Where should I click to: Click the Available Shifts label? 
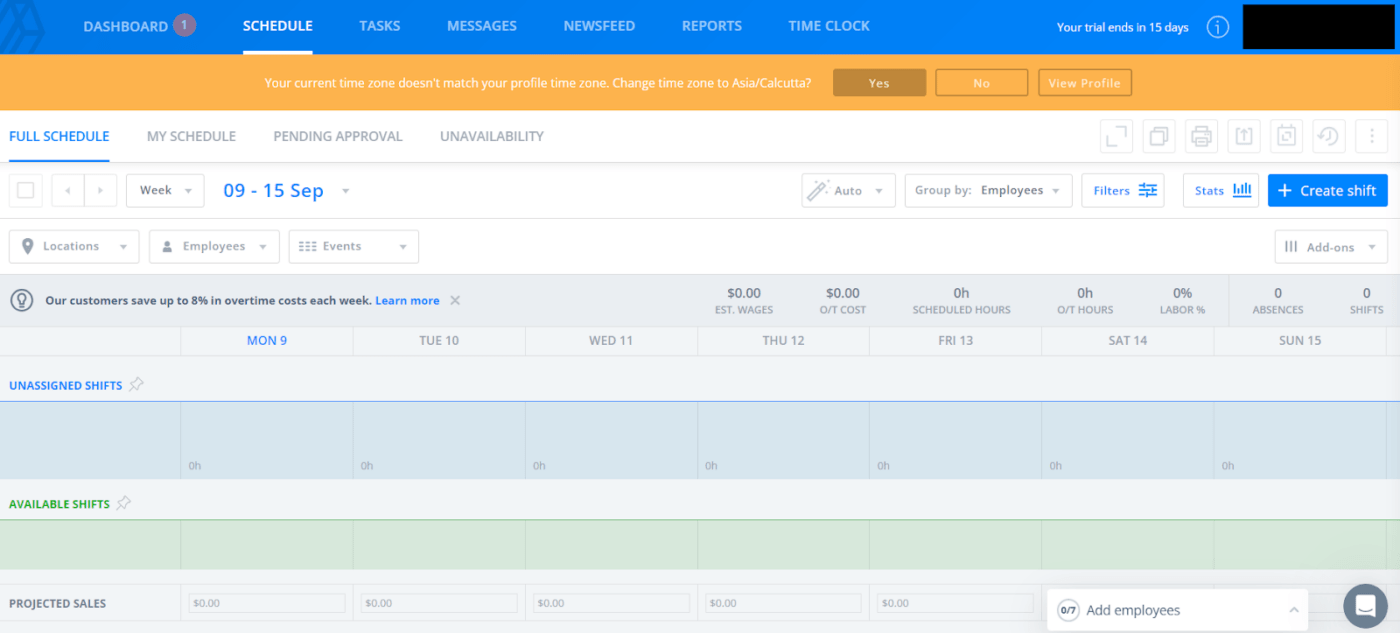(59, 504)
